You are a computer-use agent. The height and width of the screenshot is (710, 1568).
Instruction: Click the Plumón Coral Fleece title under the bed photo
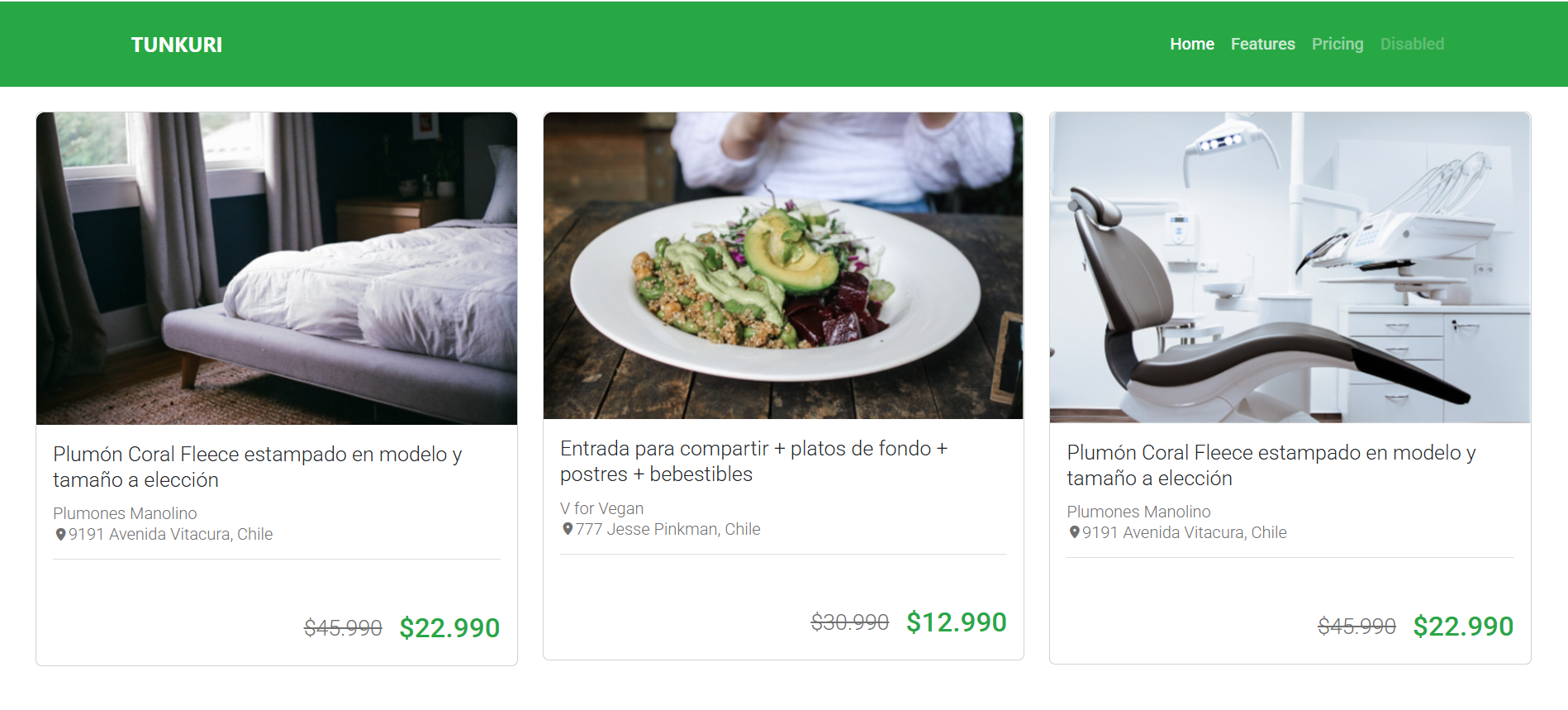tap(257, 467)
